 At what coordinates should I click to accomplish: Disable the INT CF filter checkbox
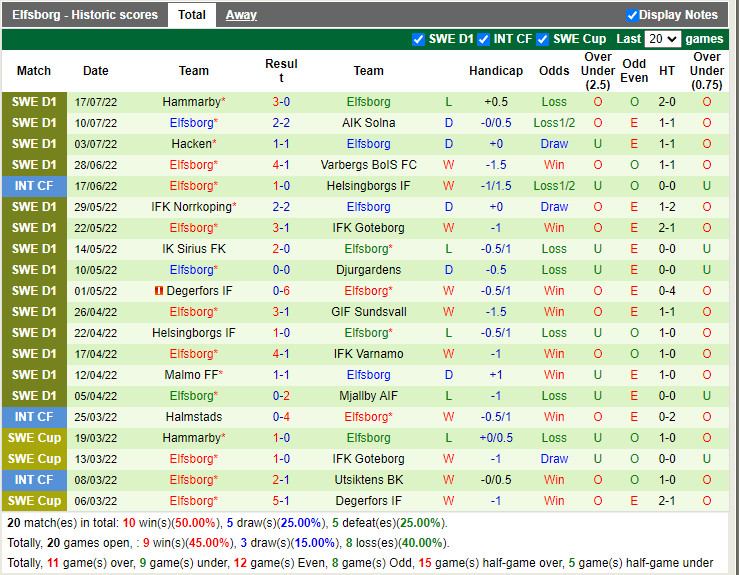pos(483,39)
